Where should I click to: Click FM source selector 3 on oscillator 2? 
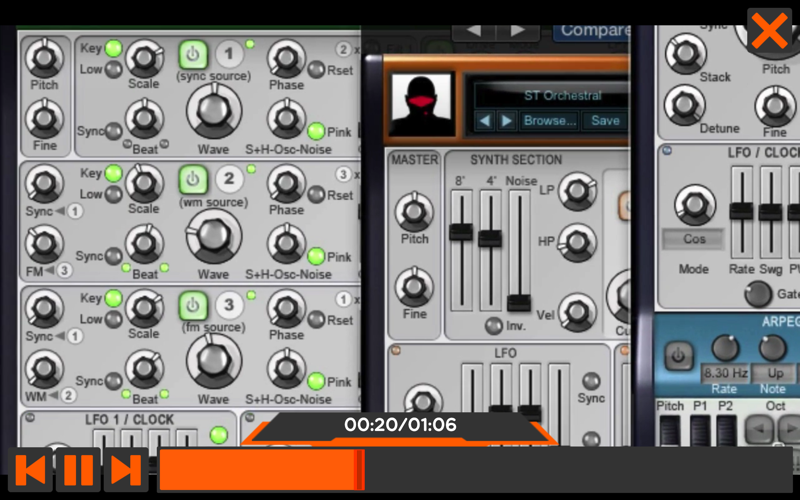click(64, 270)
